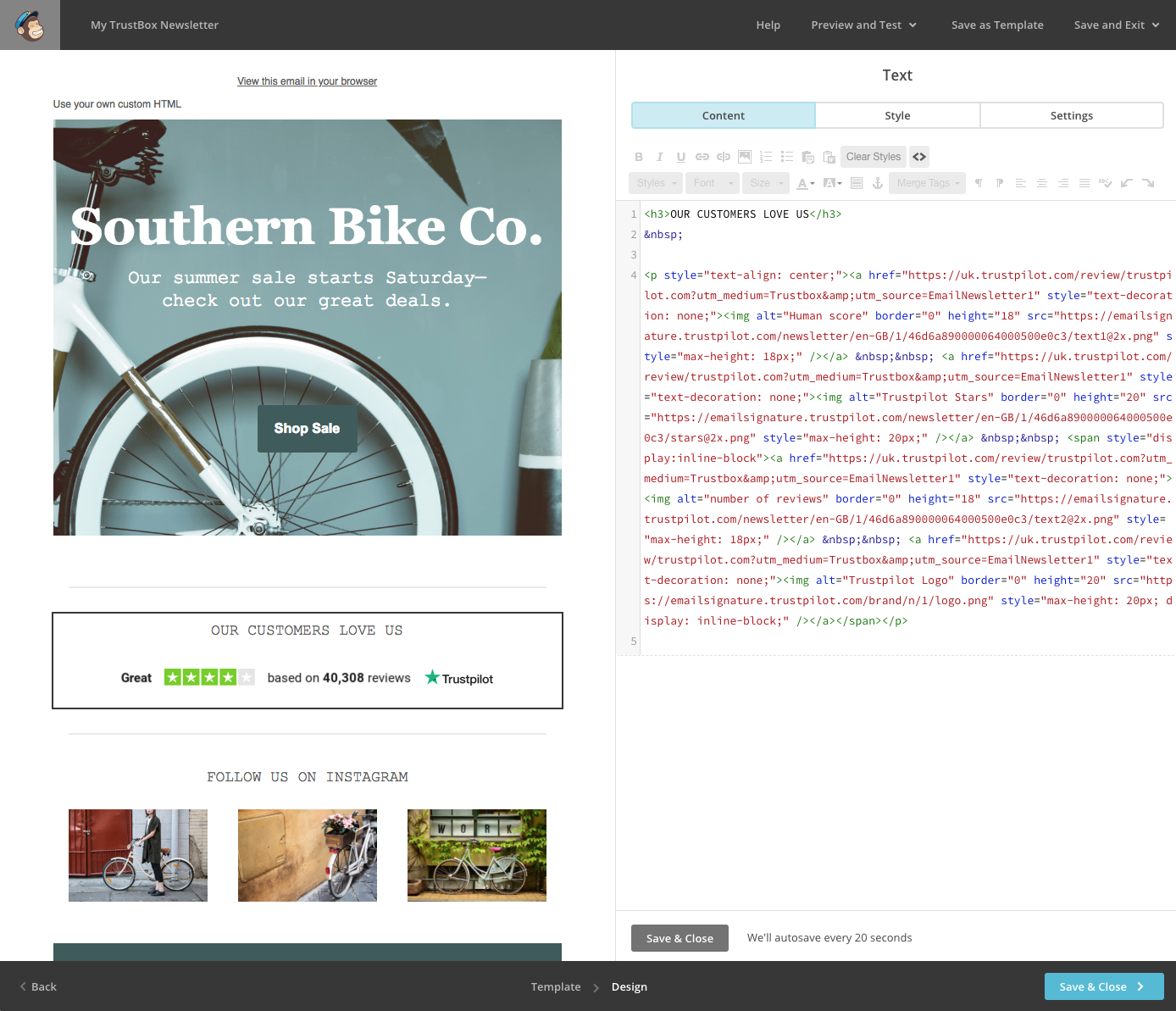The height and width of the screenshot is (1011, 1176).
Task: Click the undo arrow icon
Action: click(x=1127, y=183)
